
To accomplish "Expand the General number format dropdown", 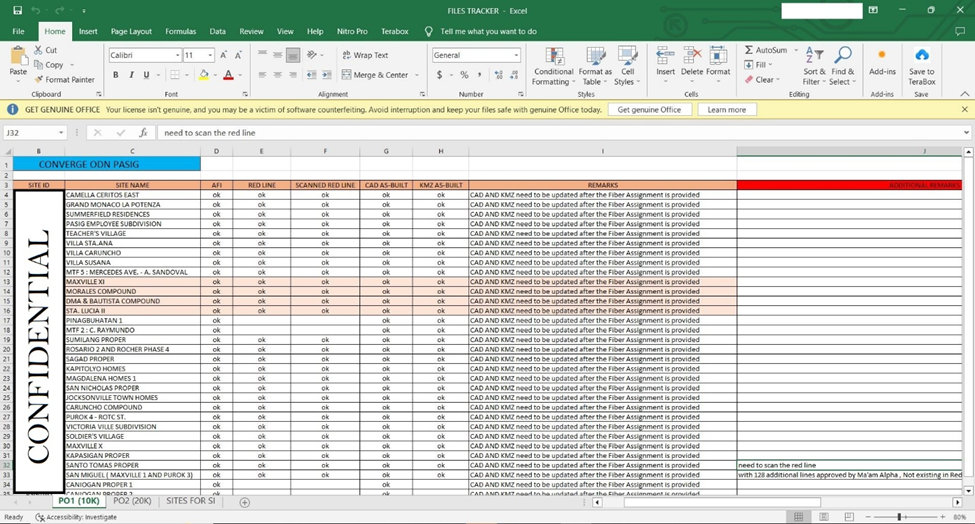I will point(516,55).
